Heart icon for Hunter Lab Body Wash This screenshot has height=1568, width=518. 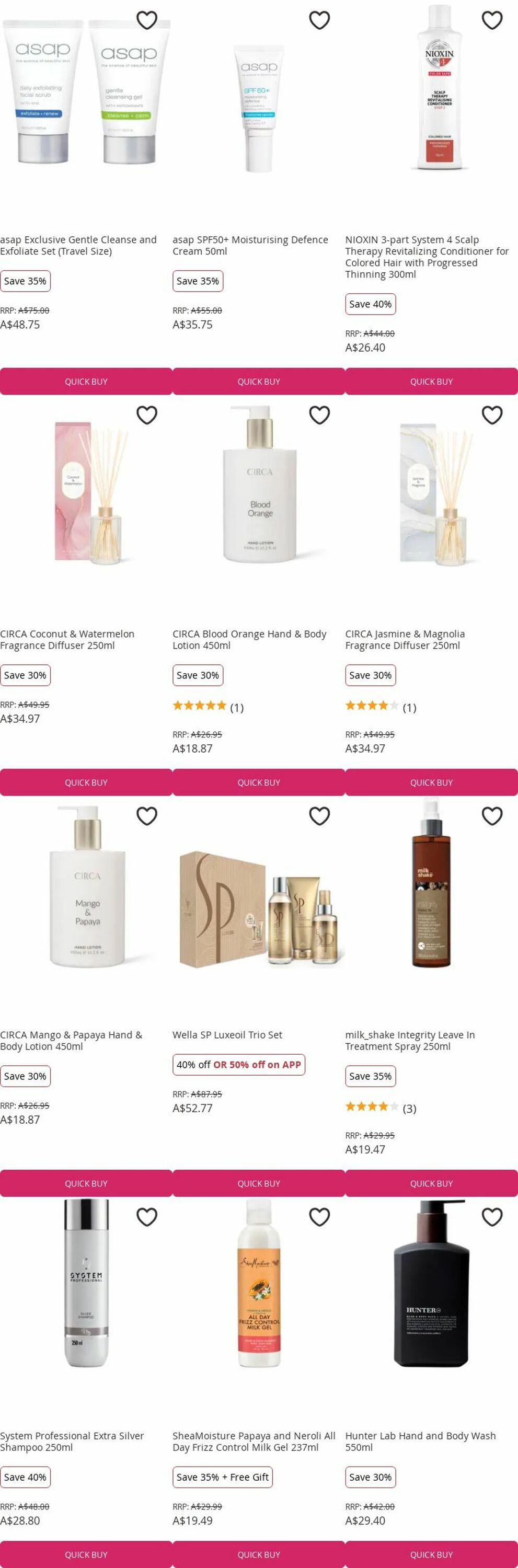click(x=492, y=1217)
